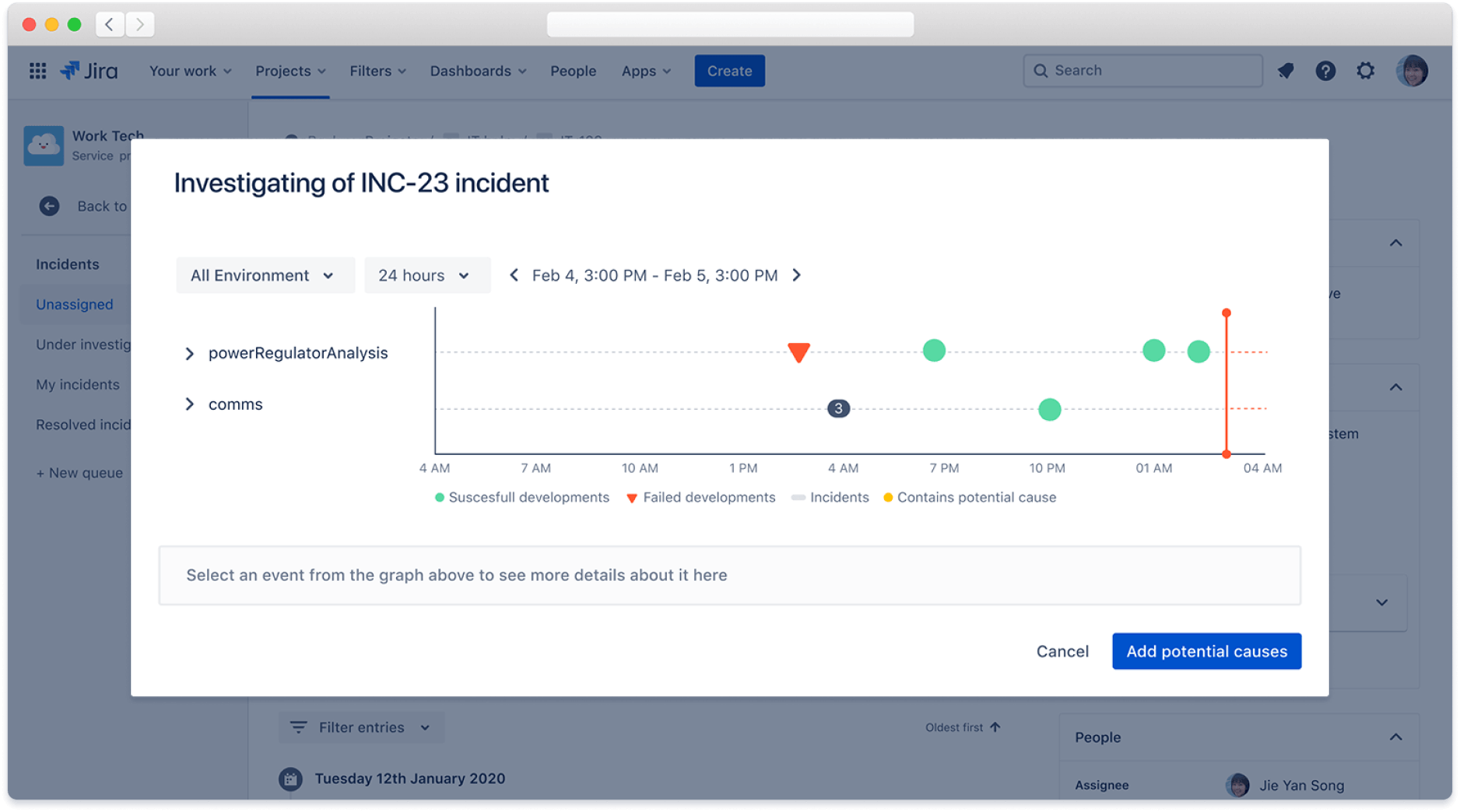Expand the comms row
The height and width of the screenshot is (812, 1460).
[189, 404]
